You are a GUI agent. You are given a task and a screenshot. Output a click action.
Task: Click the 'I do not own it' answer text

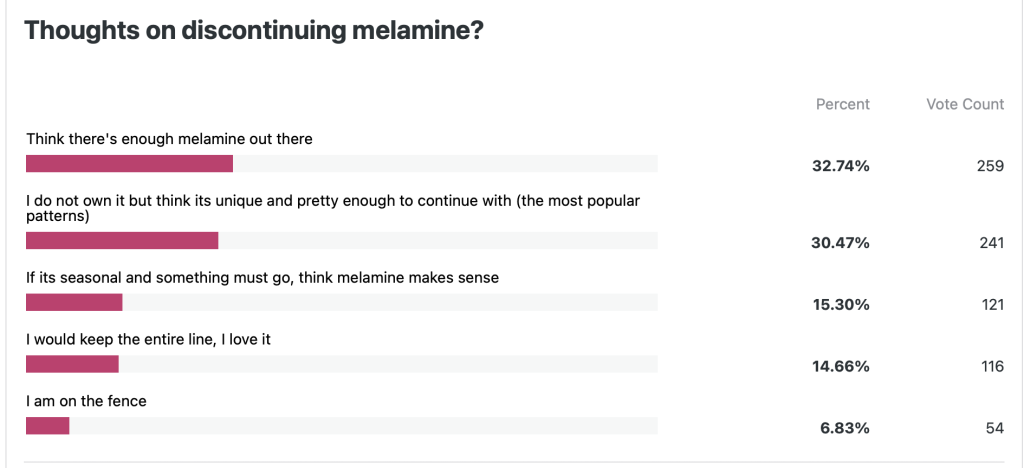333,207
